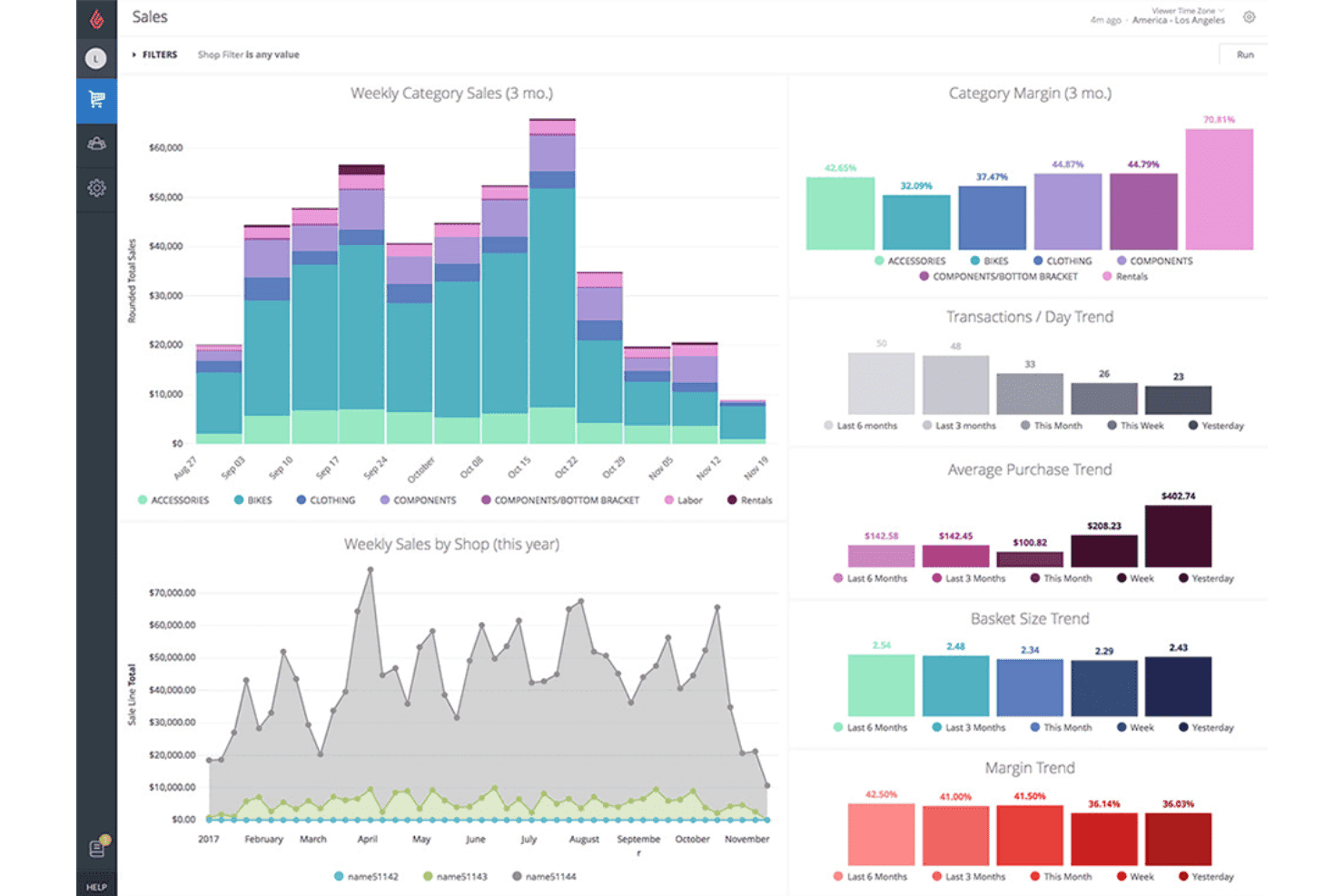The height and width of the screenshot is (896, 1344).
Task: Click the Basket Size Trend title
Action: pyautogui.click(x=1030, y=619)
